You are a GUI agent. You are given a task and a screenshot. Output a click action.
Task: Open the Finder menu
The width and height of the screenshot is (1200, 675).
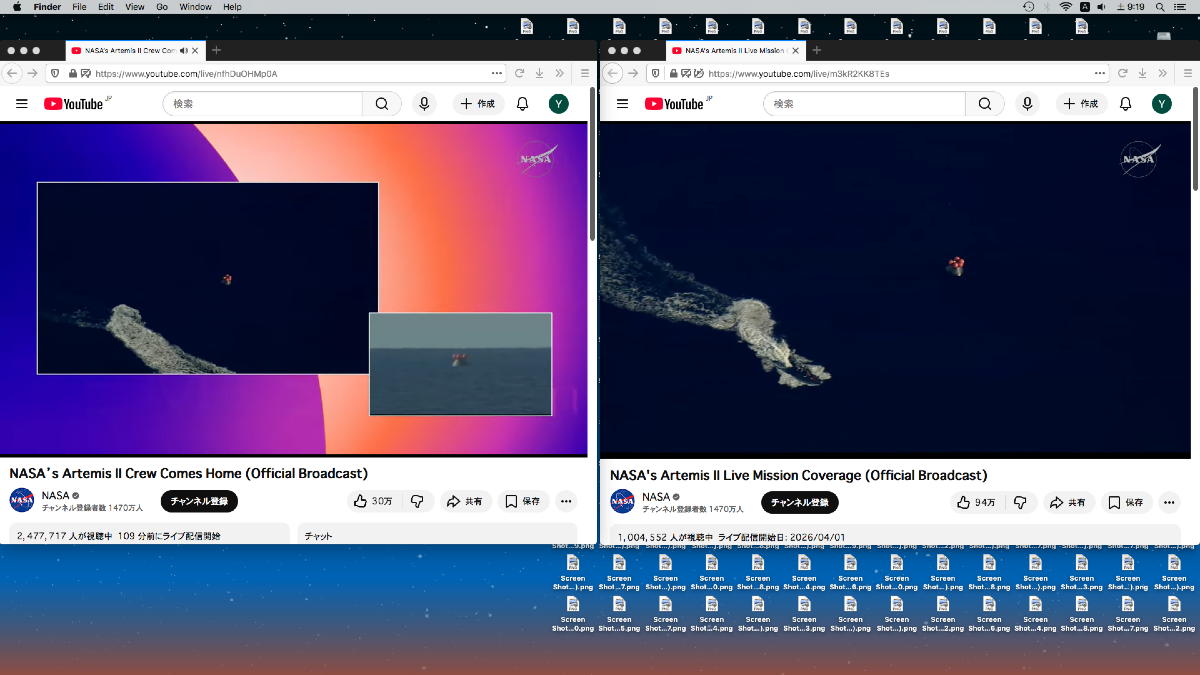pos(47,7)
